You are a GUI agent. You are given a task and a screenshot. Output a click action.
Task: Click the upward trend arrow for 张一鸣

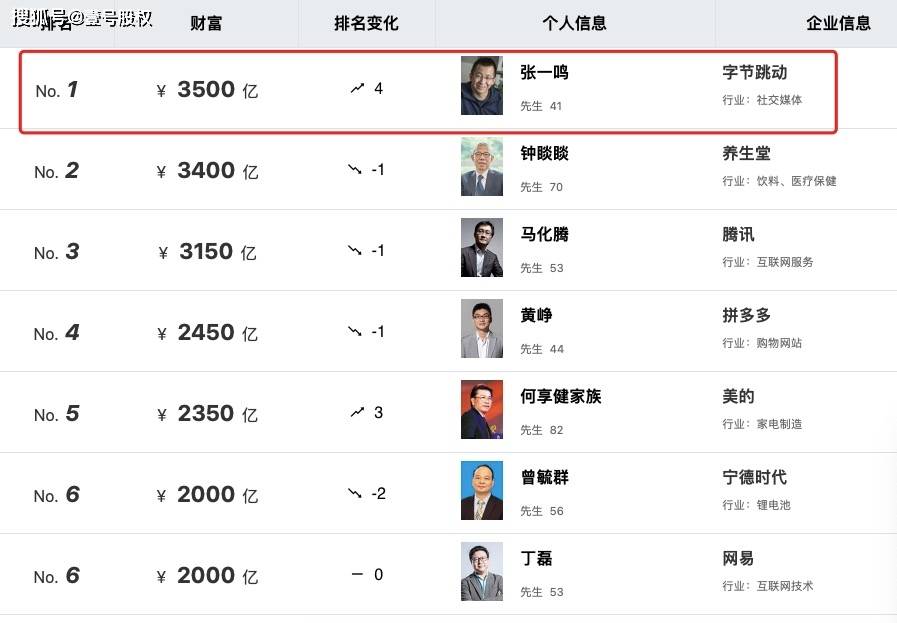tap(357, 89)
